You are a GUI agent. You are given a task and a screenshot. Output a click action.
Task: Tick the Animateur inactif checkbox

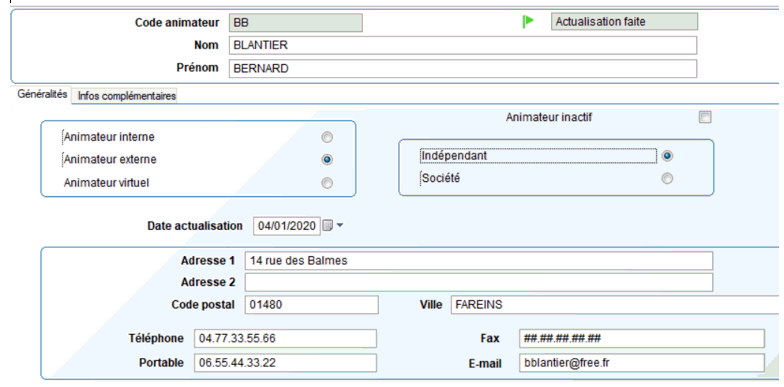coord(705,118)
